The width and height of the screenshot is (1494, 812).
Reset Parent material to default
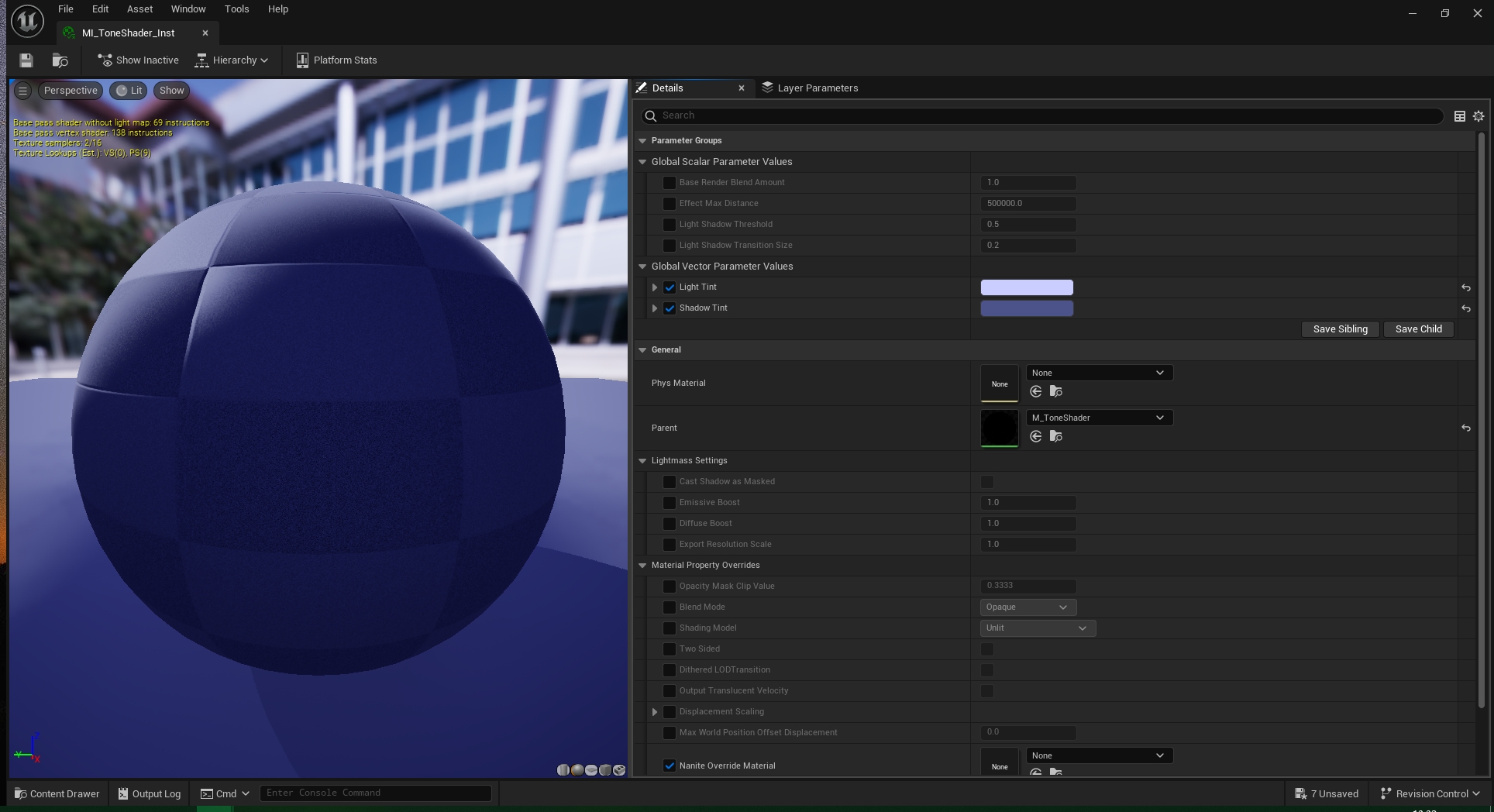click(1465, 428)
